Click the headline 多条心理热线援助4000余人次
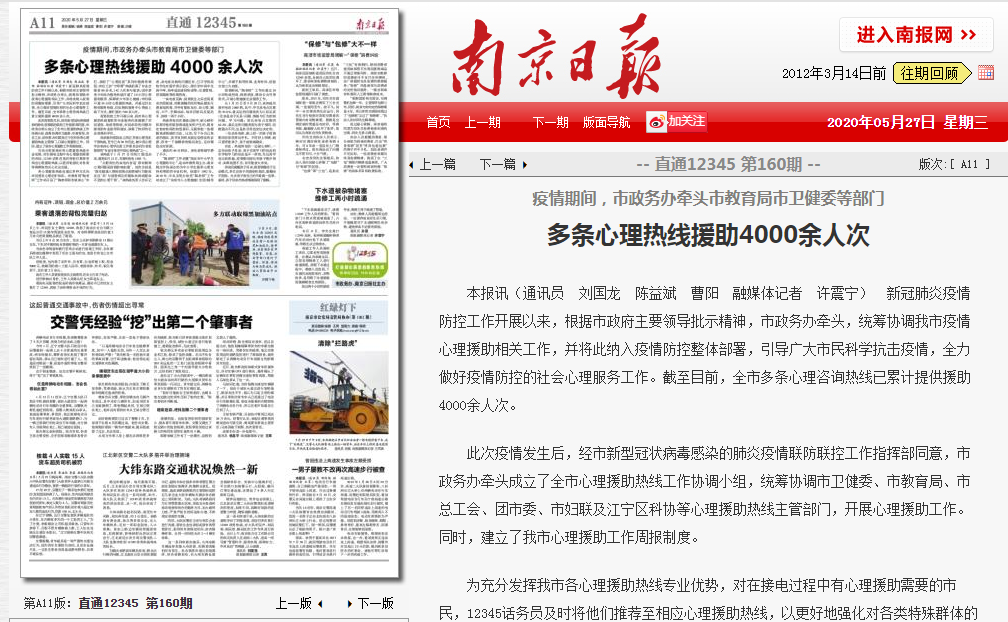This screenshot has height=622, width=1008. tap(708, 235)
